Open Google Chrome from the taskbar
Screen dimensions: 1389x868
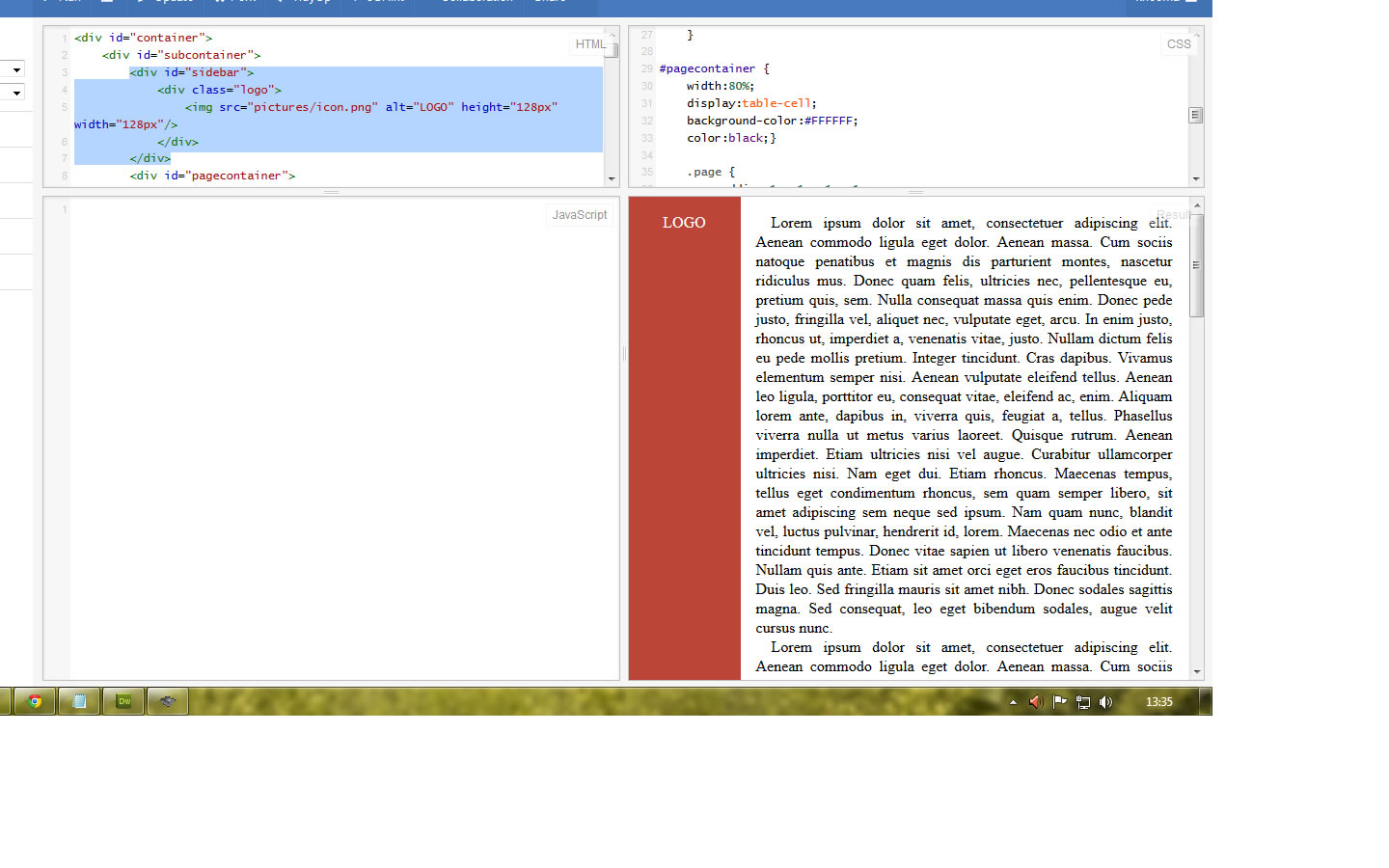(x=35, y=701)
